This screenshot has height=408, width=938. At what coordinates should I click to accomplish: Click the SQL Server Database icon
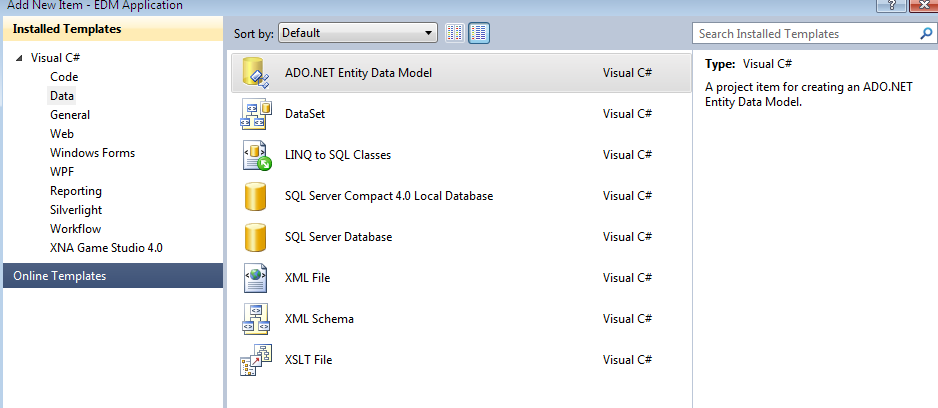[256, 237]
